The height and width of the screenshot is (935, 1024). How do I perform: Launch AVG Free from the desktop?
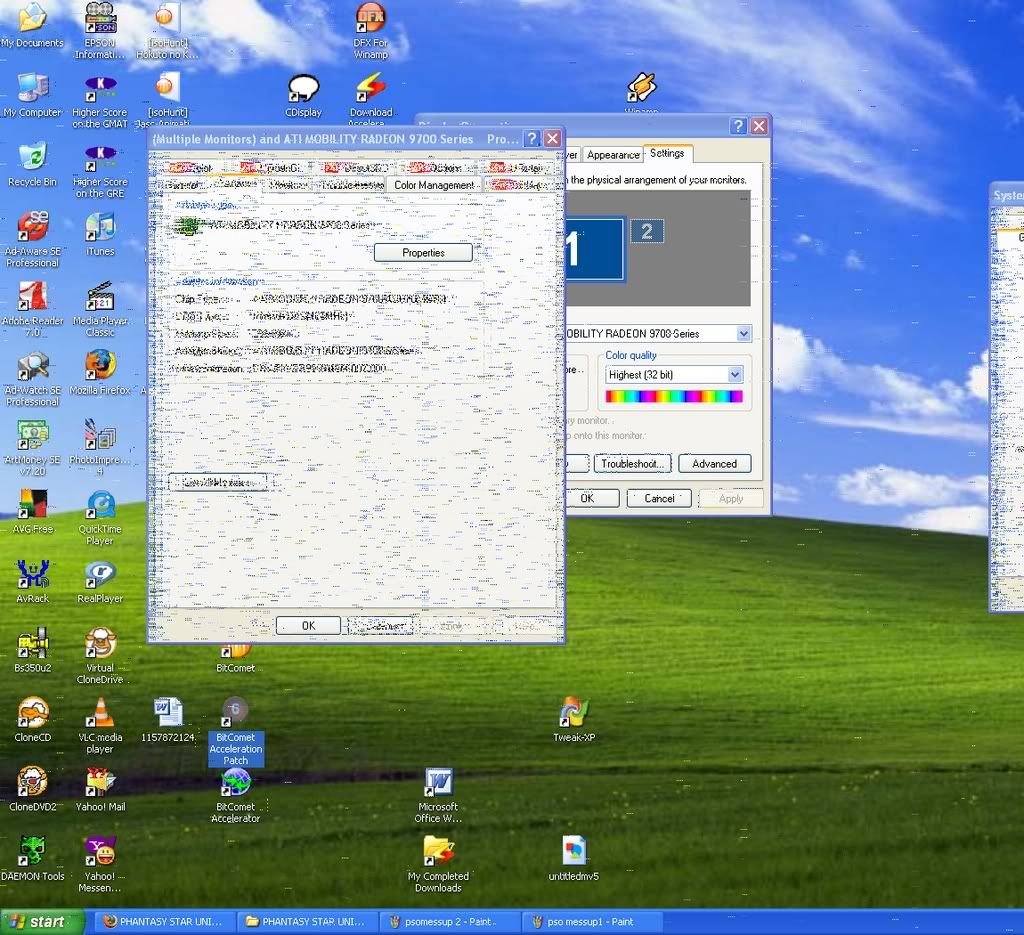(x=32, y=511)
